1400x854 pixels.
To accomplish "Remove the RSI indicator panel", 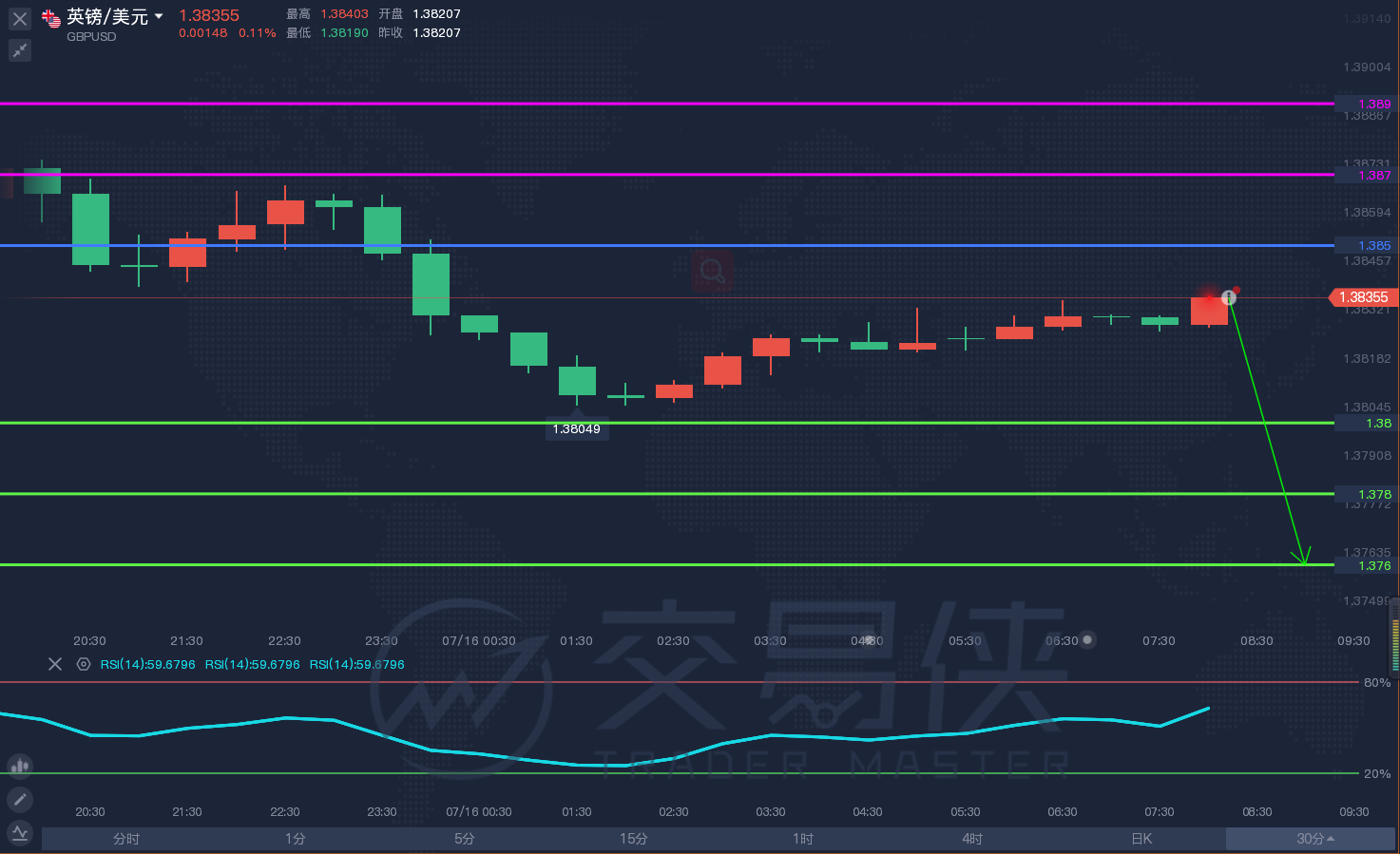I will click(55, 664).
